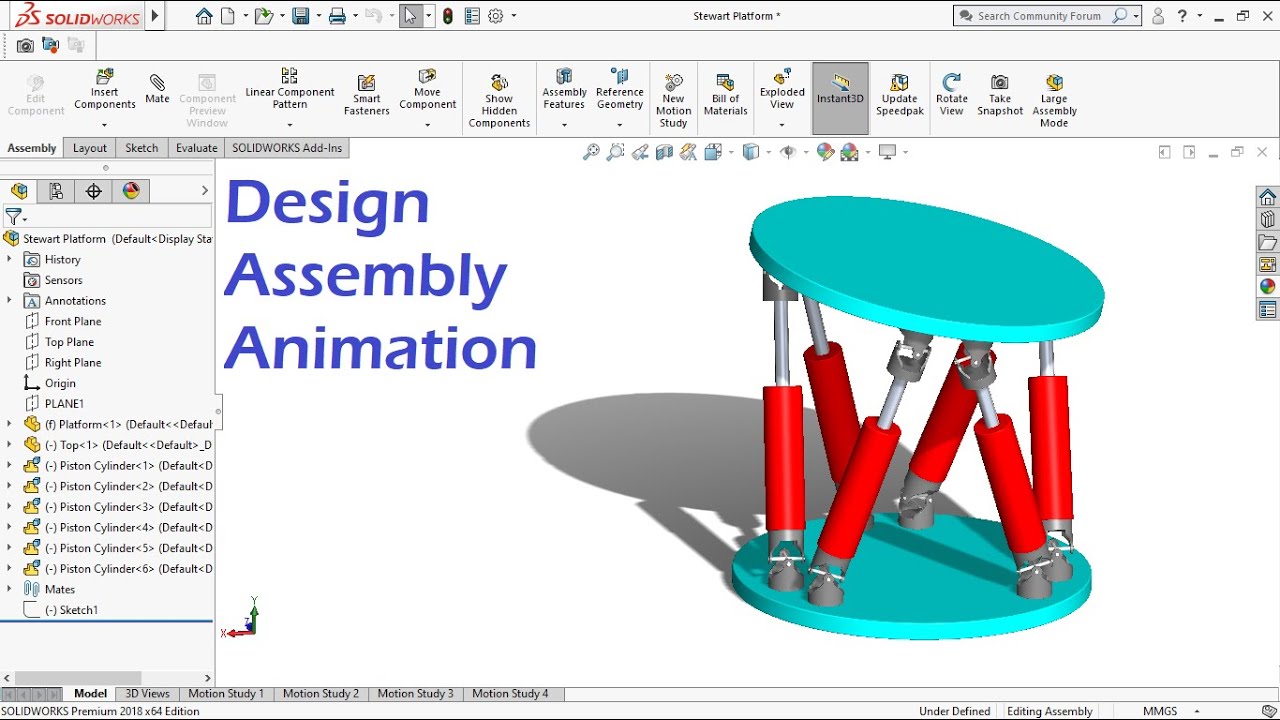
Task: Open the PropertyManager tab icon
Action: coord(56,191)
